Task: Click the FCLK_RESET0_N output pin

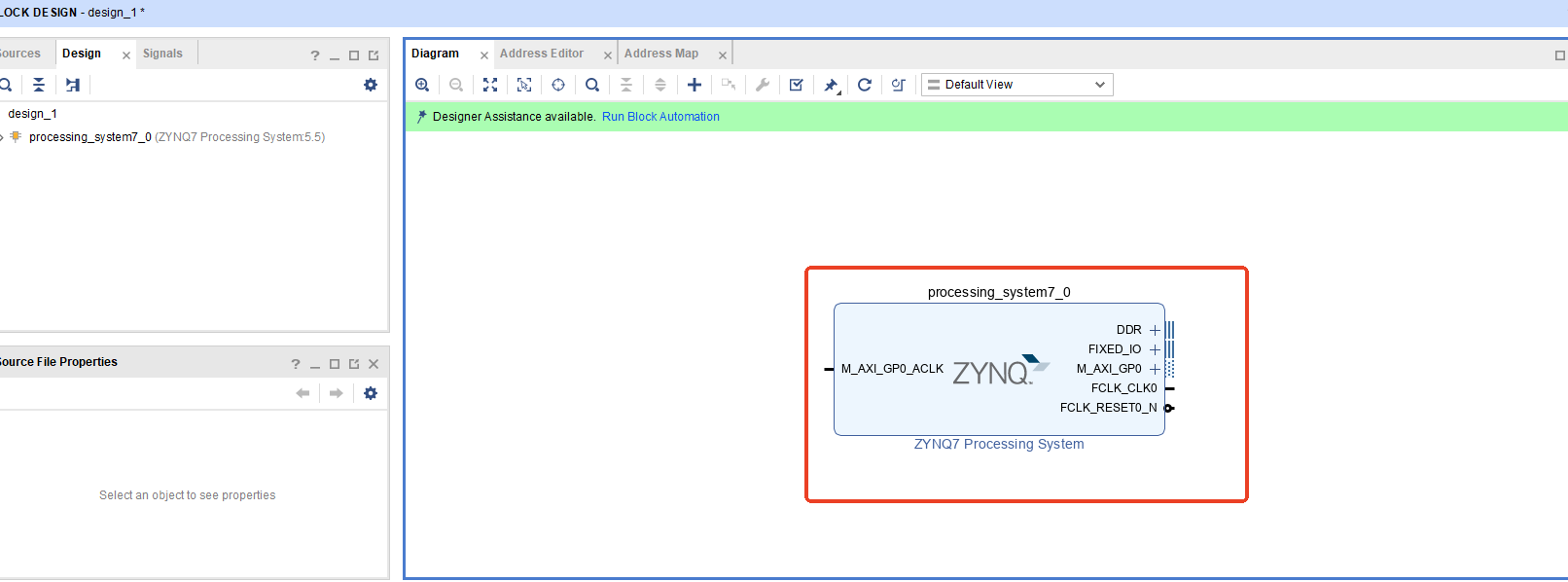Action: tap(1170, 408)
